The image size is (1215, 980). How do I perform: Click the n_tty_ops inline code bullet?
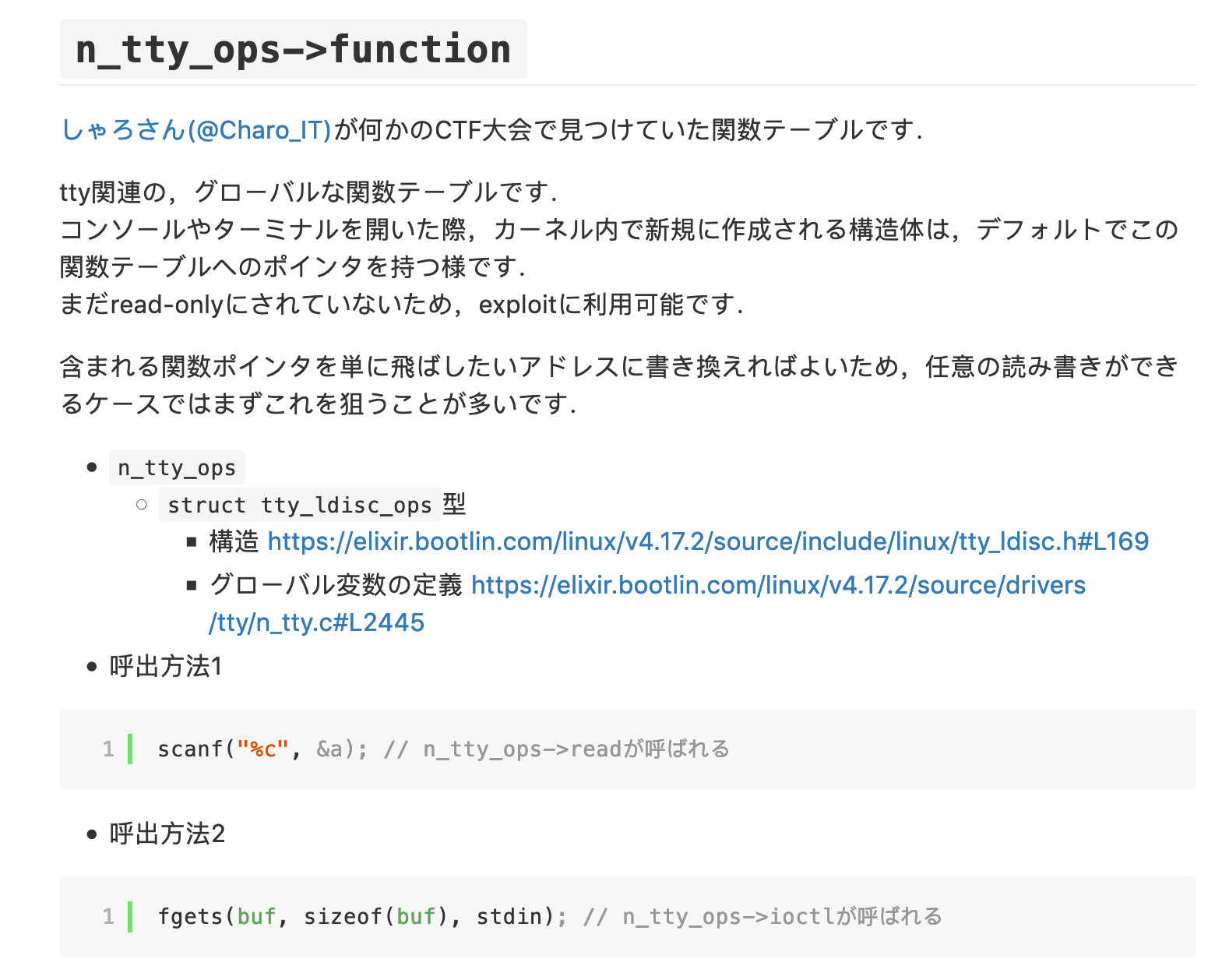(177, 468)
